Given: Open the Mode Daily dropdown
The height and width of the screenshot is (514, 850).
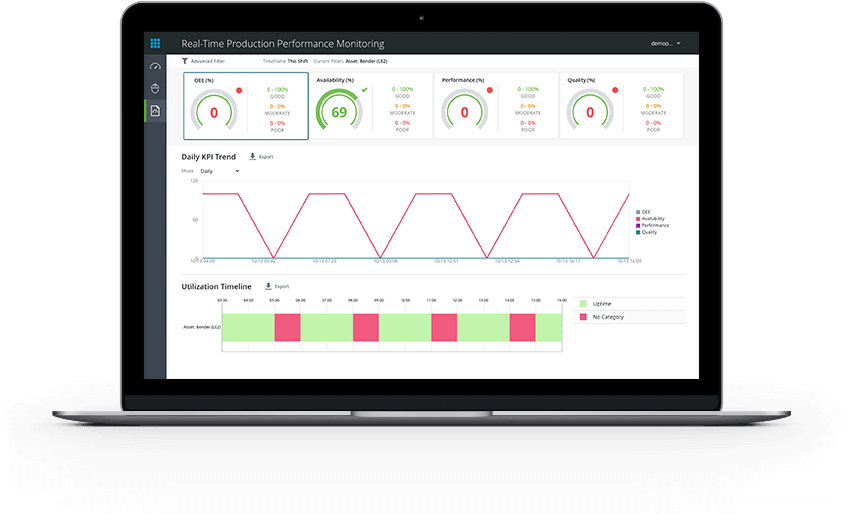Looking at the screenshot, I should [220, 171].
